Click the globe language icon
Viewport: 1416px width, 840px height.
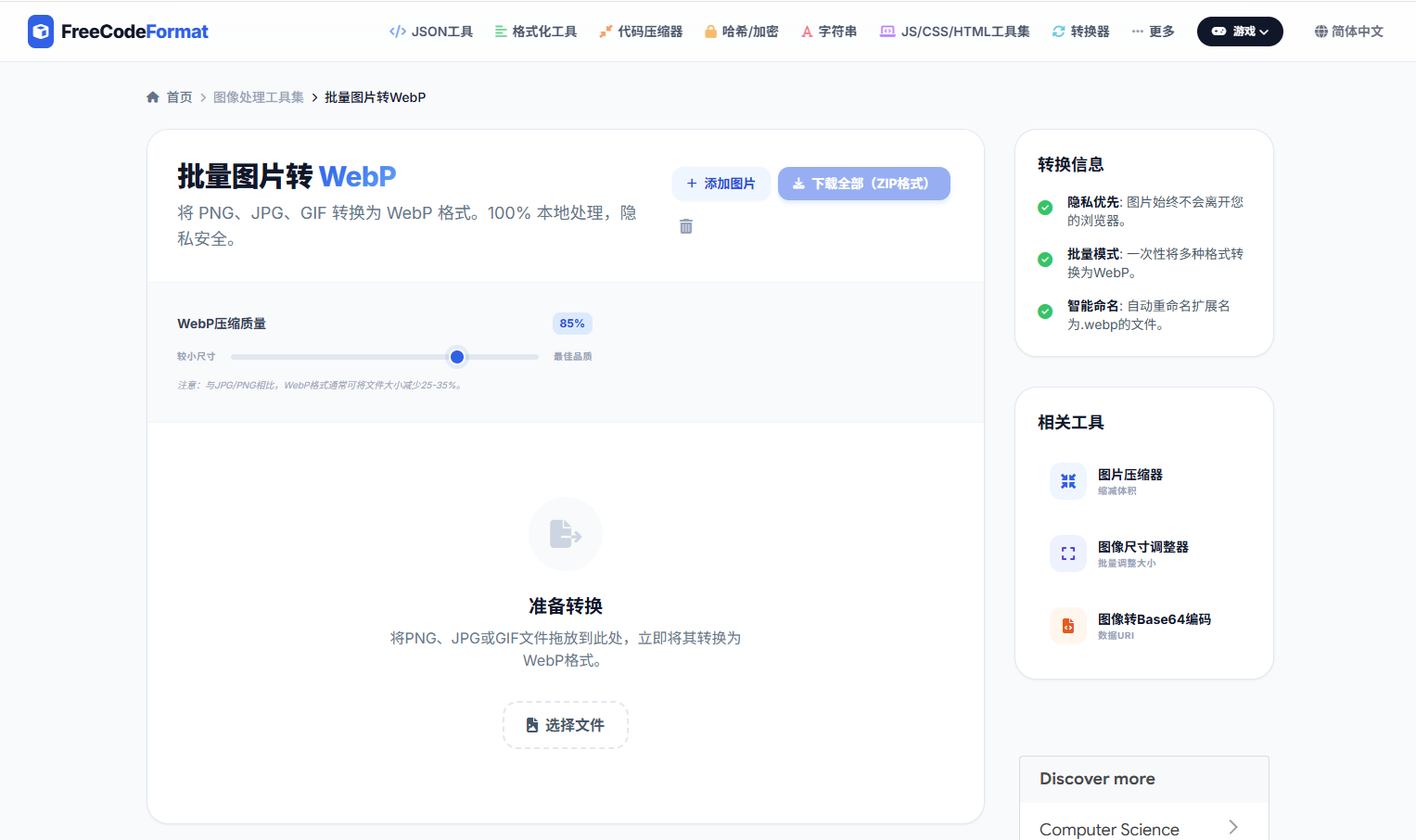click(1321, 32)
